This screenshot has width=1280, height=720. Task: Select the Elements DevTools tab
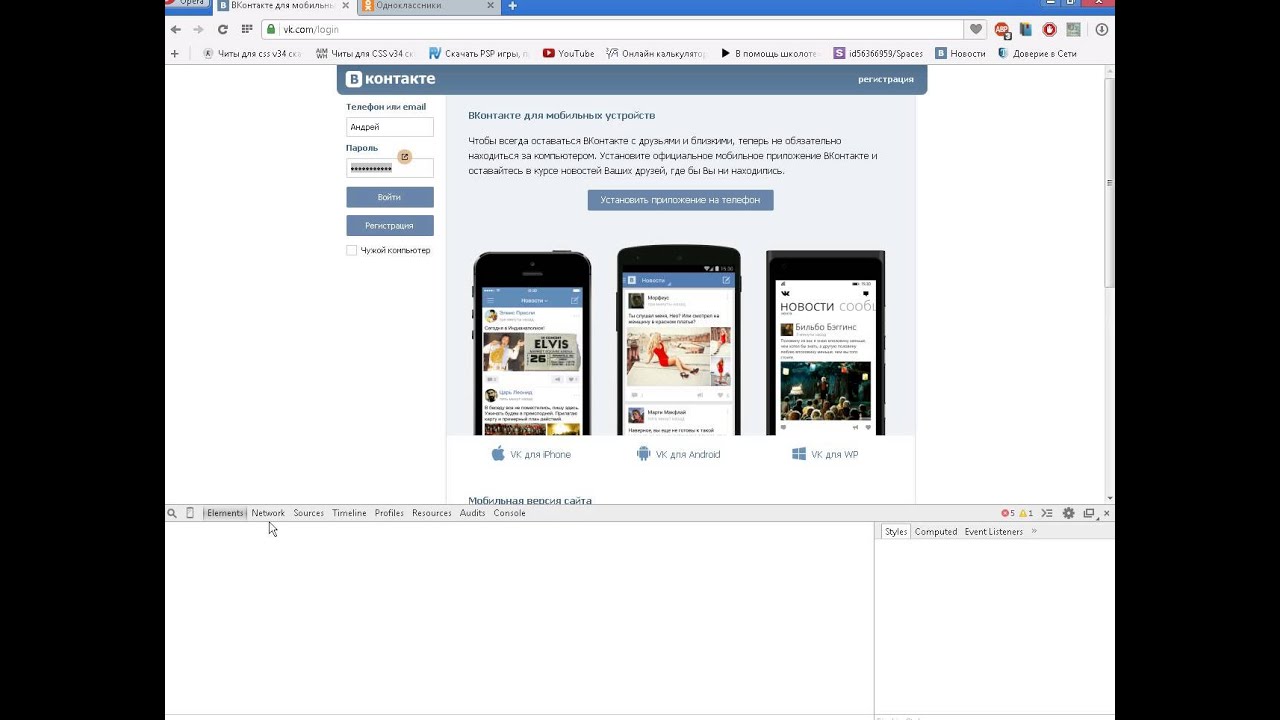[225, 513]
